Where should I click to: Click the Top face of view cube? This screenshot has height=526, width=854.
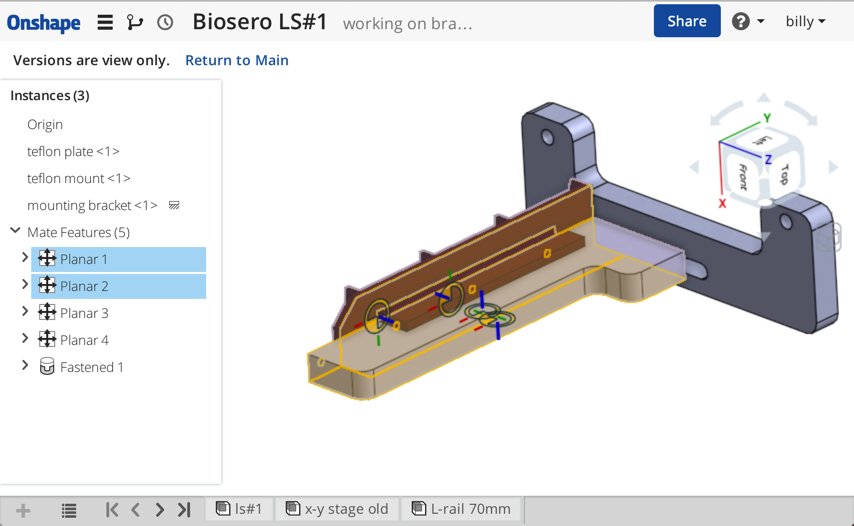pyautogui.click(x=784, y=174)
